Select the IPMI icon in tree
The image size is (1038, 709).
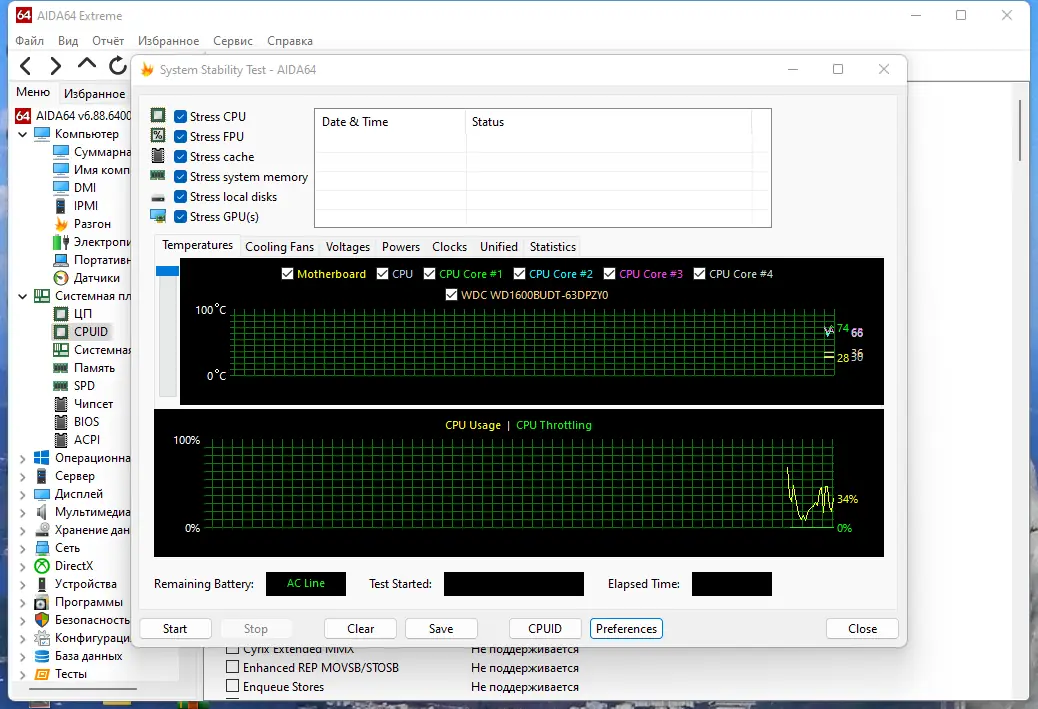(x=61, y=206)
